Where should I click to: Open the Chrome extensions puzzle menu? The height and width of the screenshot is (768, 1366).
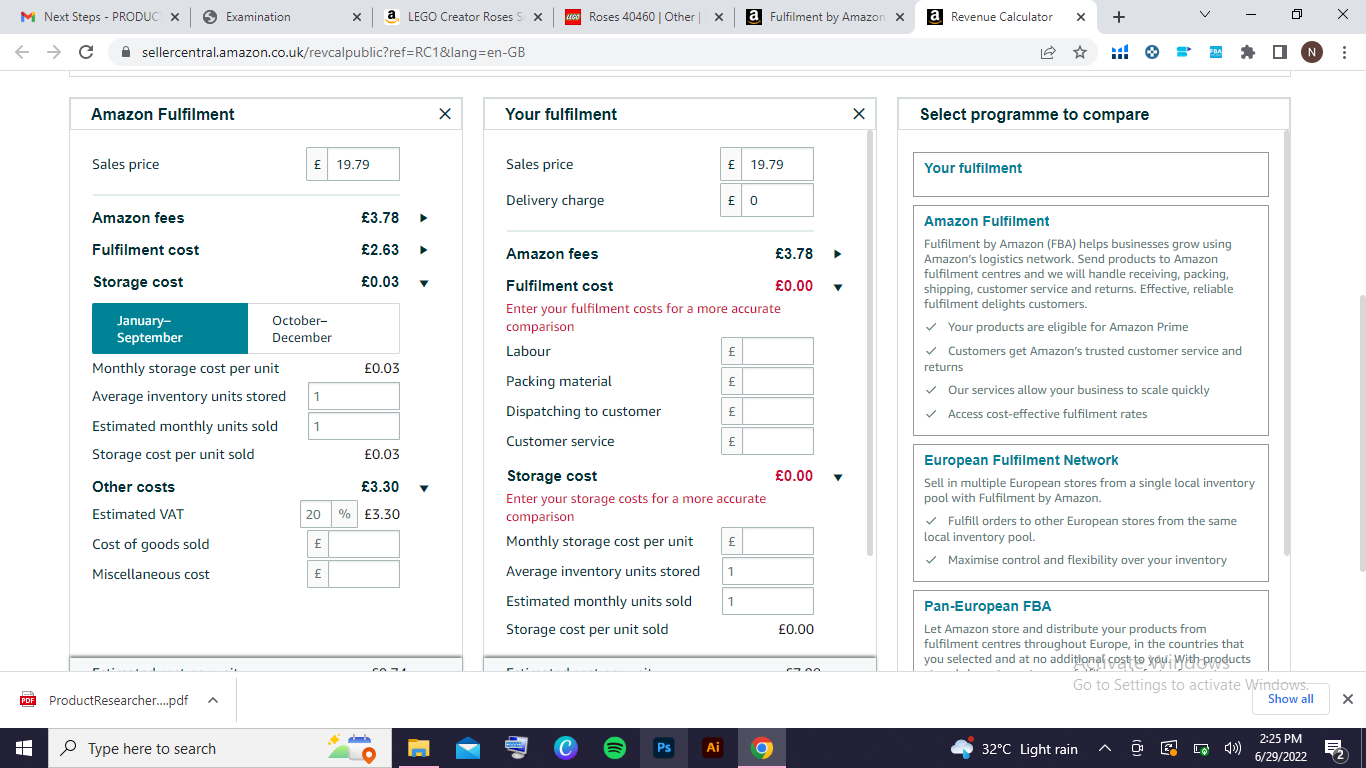click(1248, 52)
